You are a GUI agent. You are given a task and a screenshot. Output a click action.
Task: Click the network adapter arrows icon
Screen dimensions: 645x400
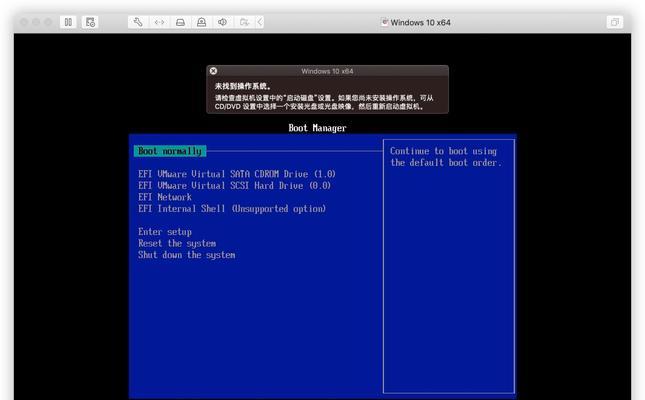pyautogui.click(x=159, y=22)
